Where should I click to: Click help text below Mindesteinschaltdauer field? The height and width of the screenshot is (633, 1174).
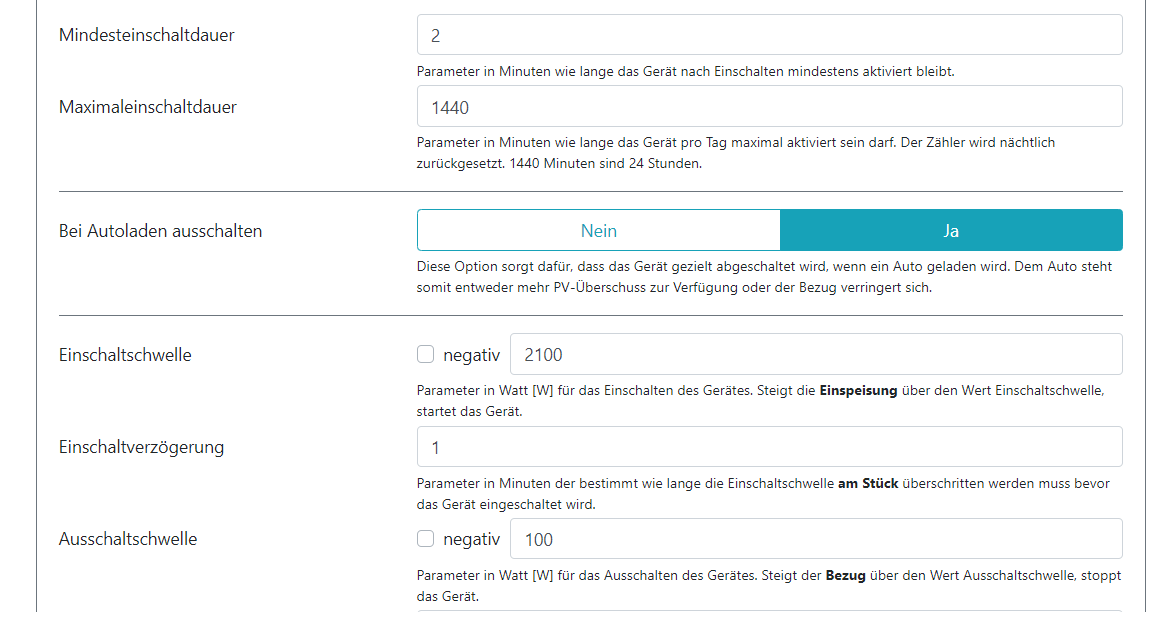point(686,71)
